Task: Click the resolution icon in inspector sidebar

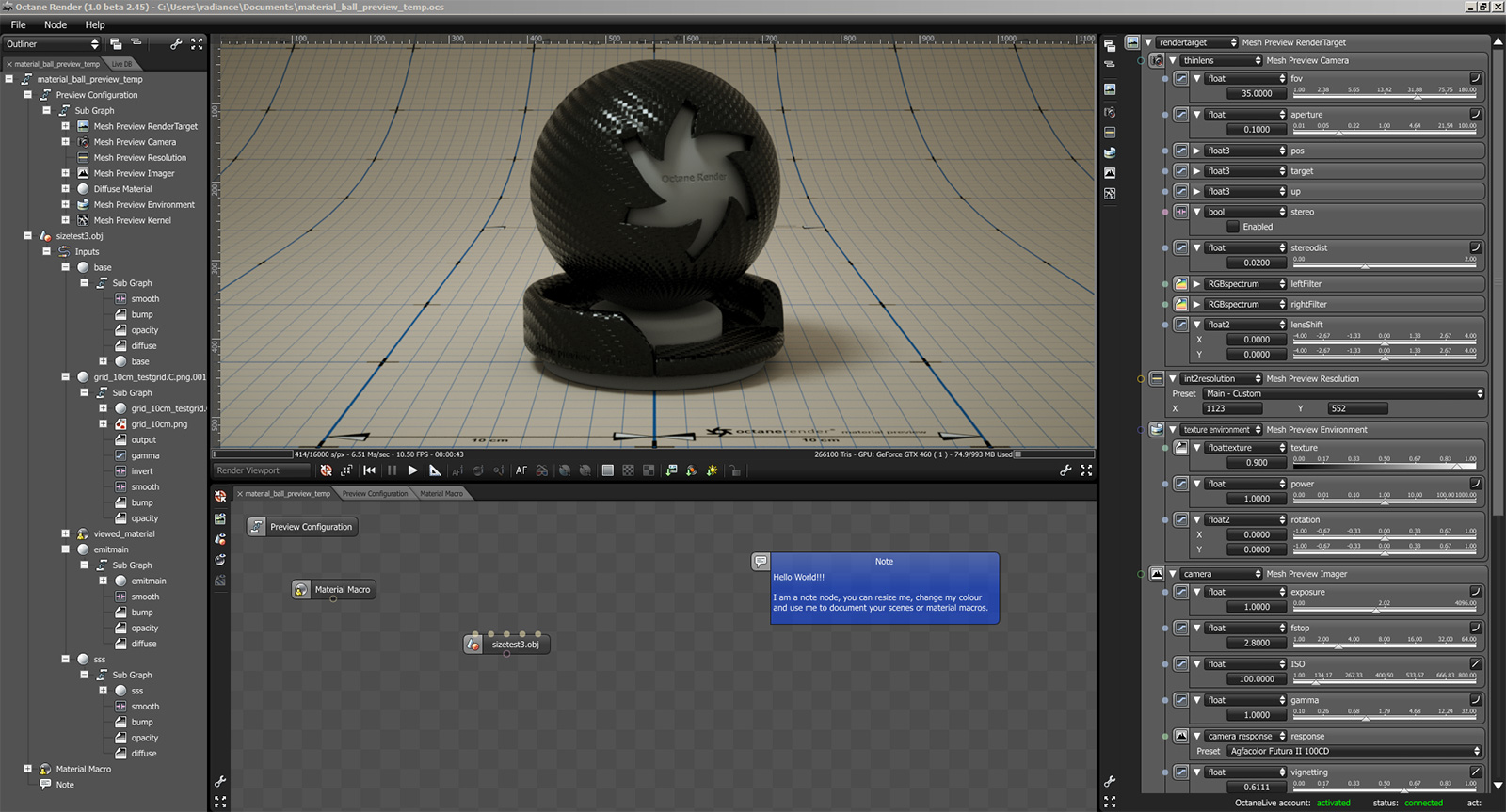Action: pyautogui.click(x=1110, y=132)
